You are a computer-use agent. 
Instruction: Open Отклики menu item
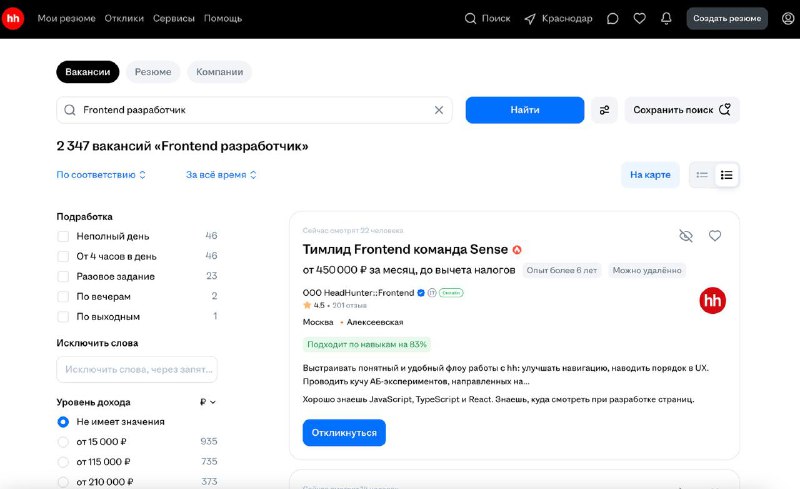pos(124,18)
